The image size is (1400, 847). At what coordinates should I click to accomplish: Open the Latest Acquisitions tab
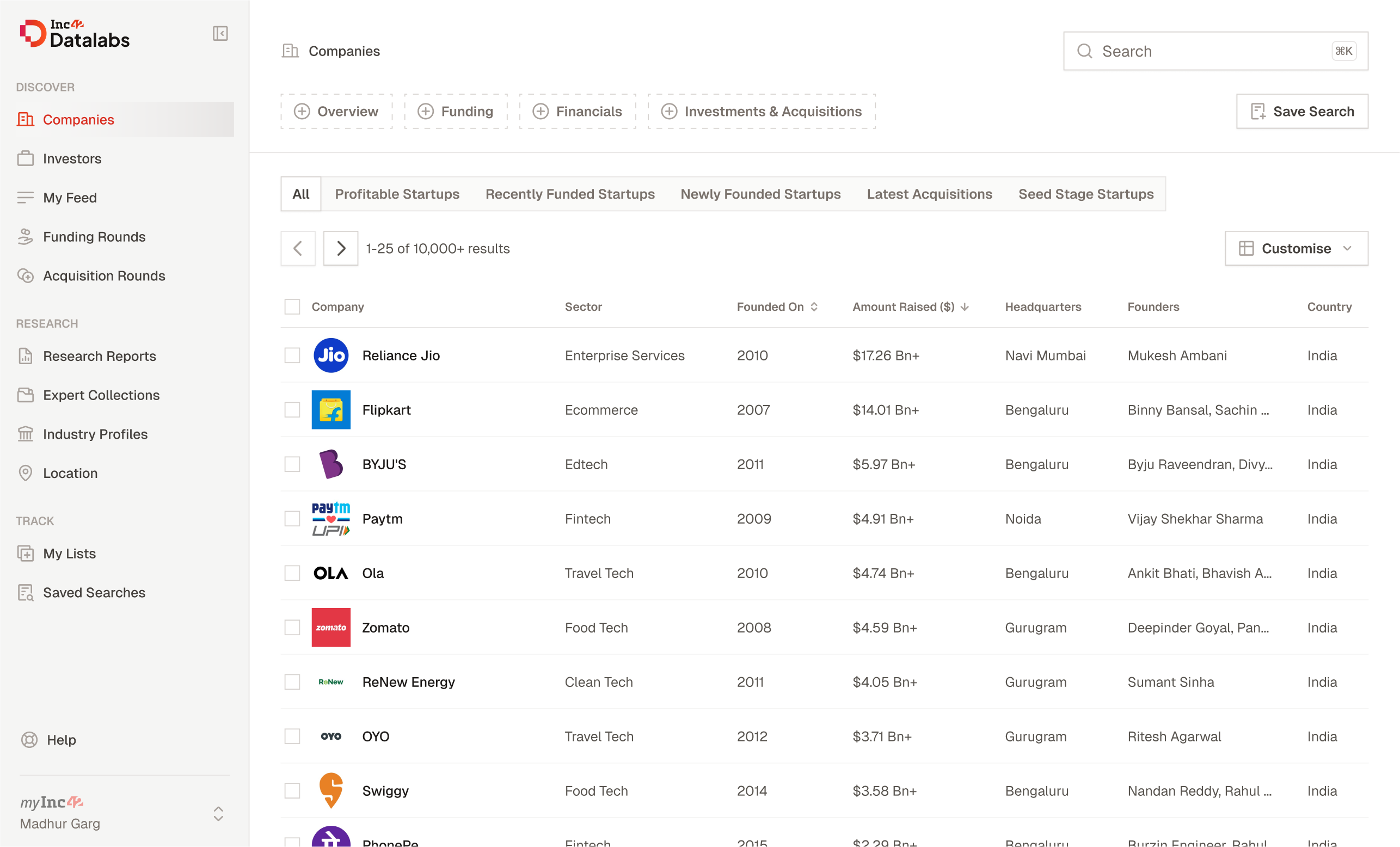929,194
